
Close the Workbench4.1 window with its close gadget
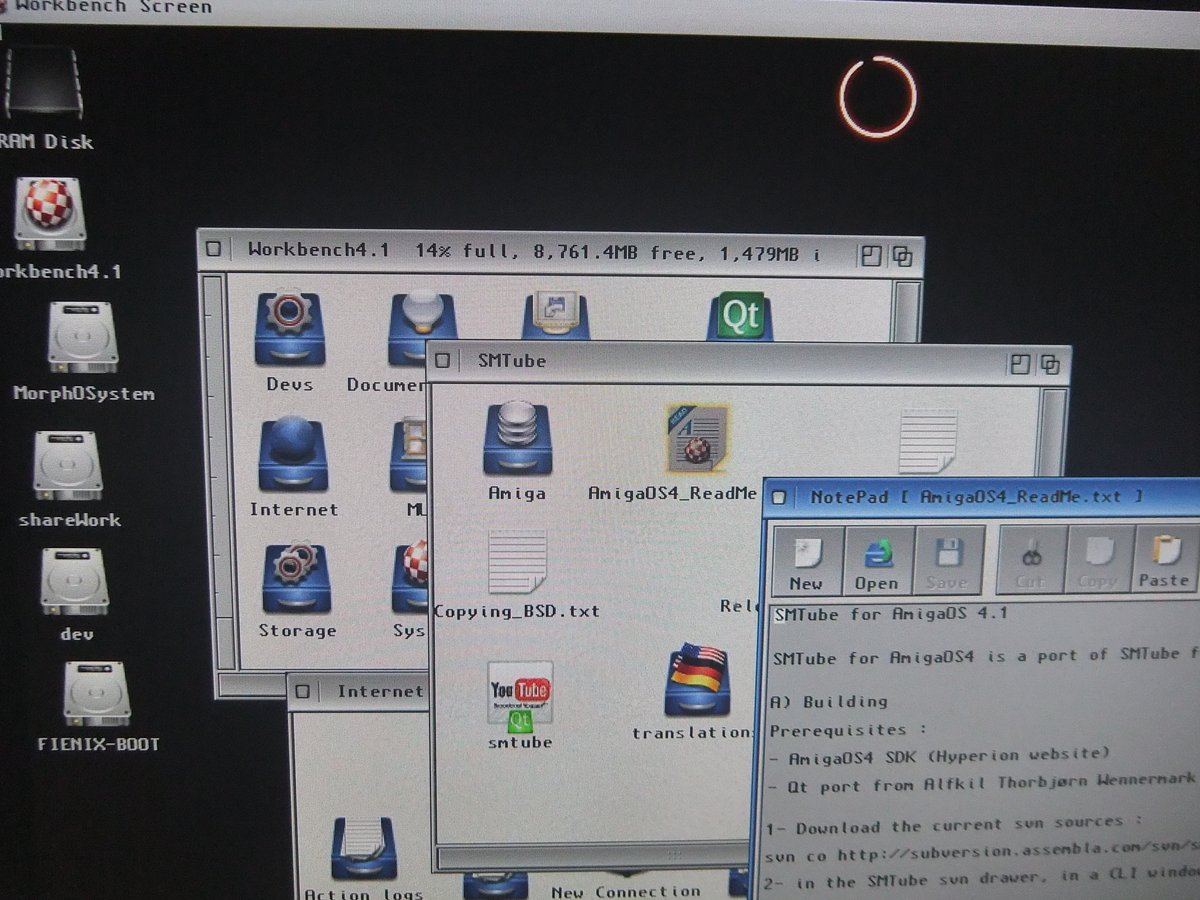click(x=213, y=248)
